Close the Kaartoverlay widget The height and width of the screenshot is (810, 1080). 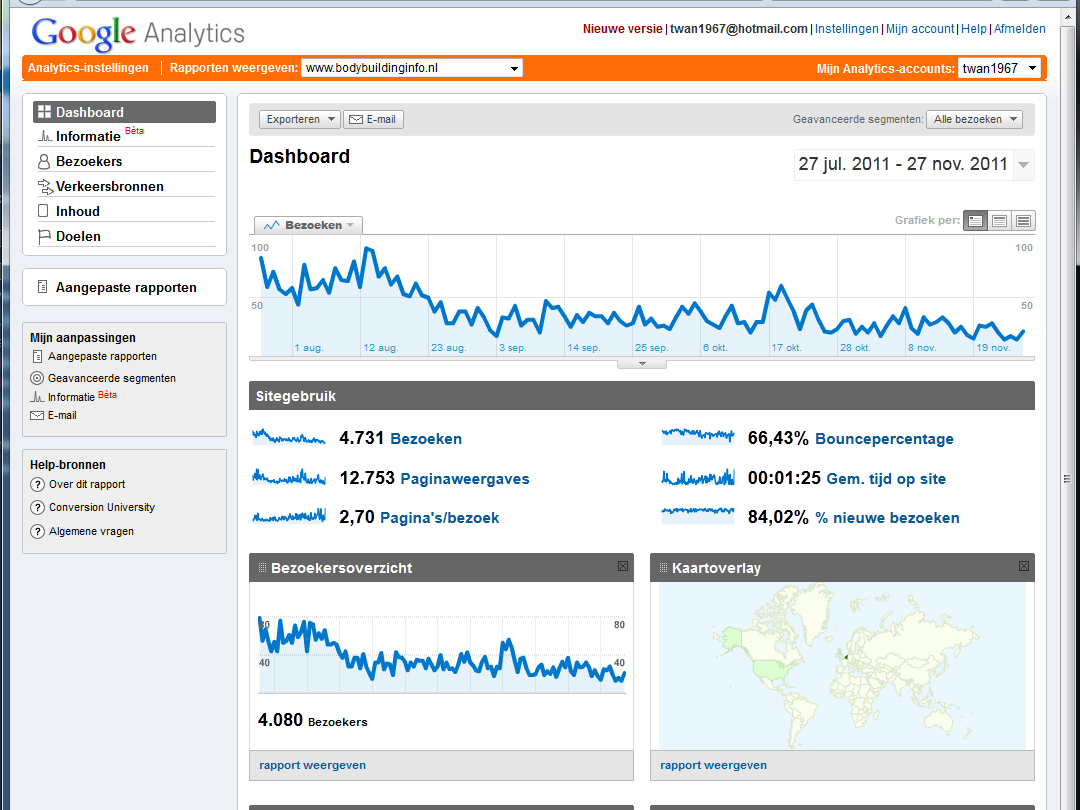pos(1024,566)
